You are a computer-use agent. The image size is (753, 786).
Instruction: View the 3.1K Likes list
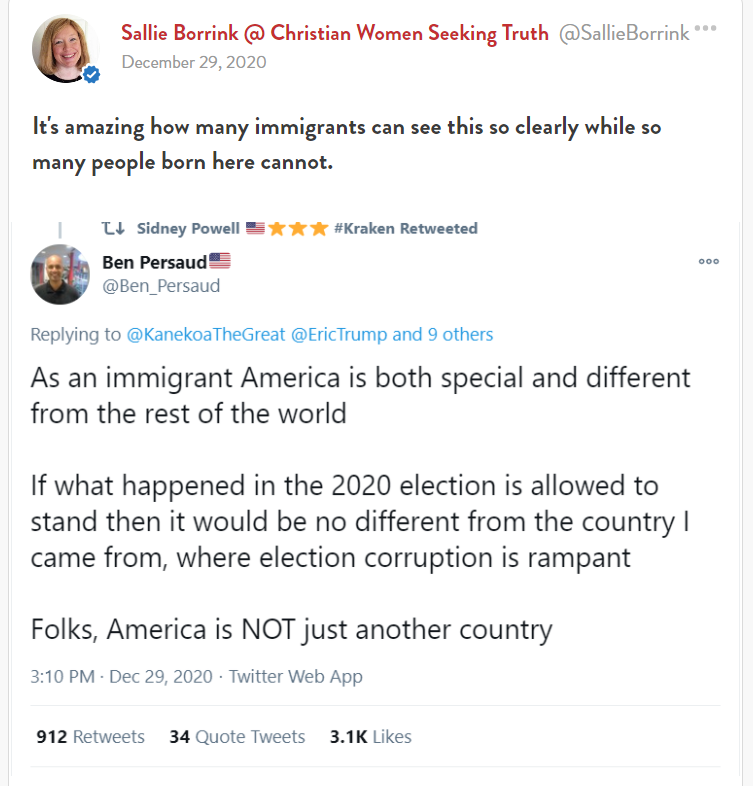(370, 736)
